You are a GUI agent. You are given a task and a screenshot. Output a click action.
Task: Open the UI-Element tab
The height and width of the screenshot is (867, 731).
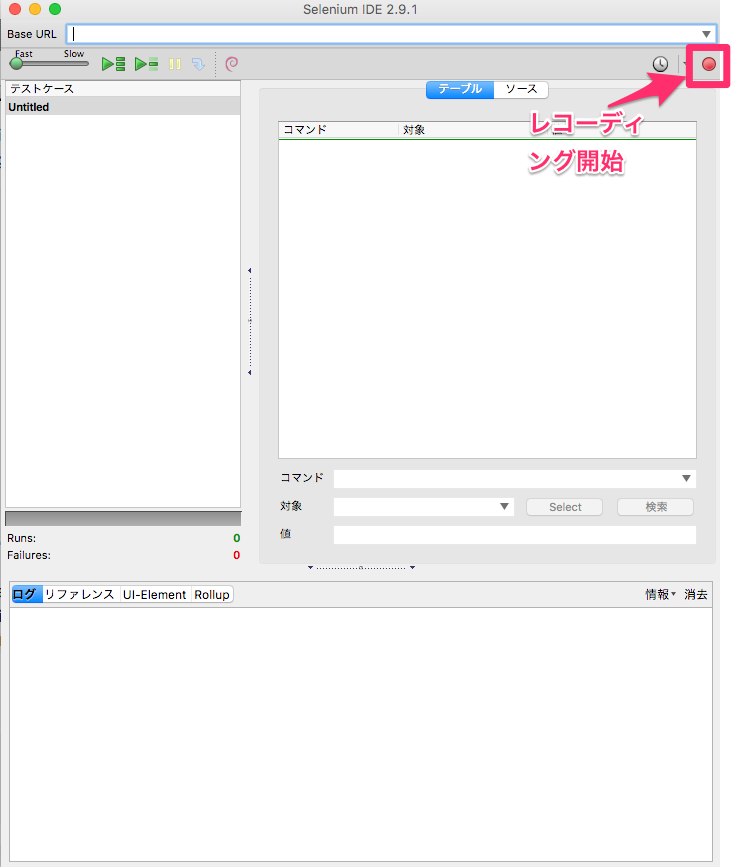(155, 594)
